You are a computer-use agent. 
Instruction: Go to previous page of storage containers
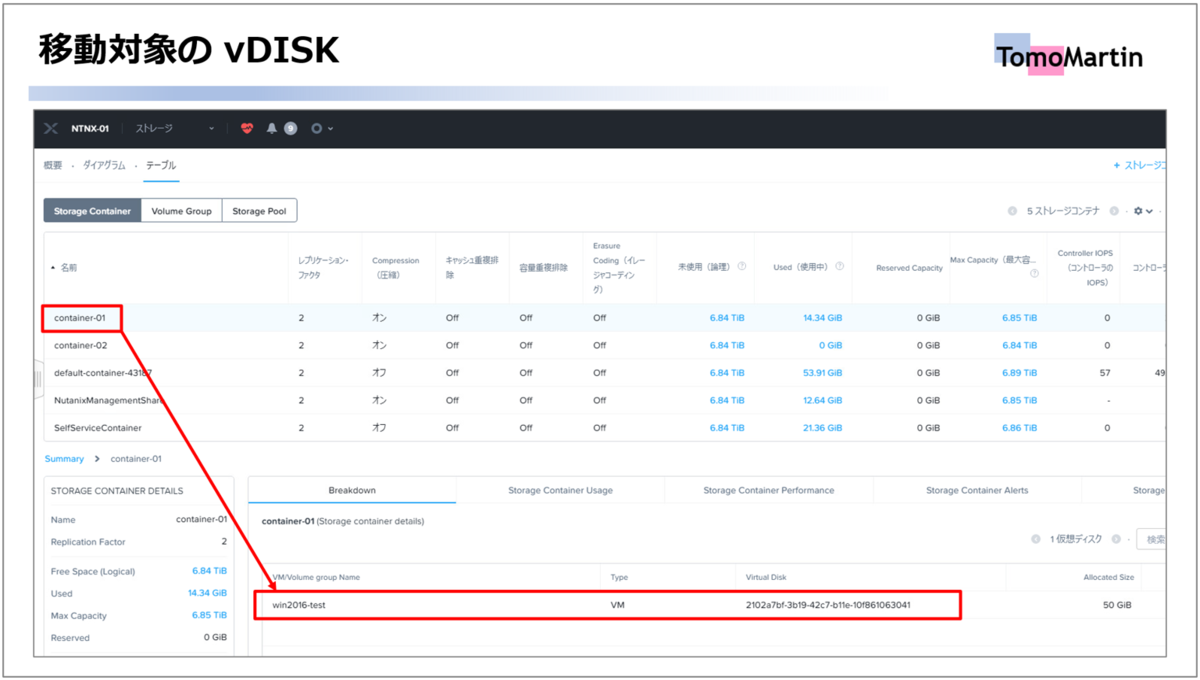[x=1013, y=211]
